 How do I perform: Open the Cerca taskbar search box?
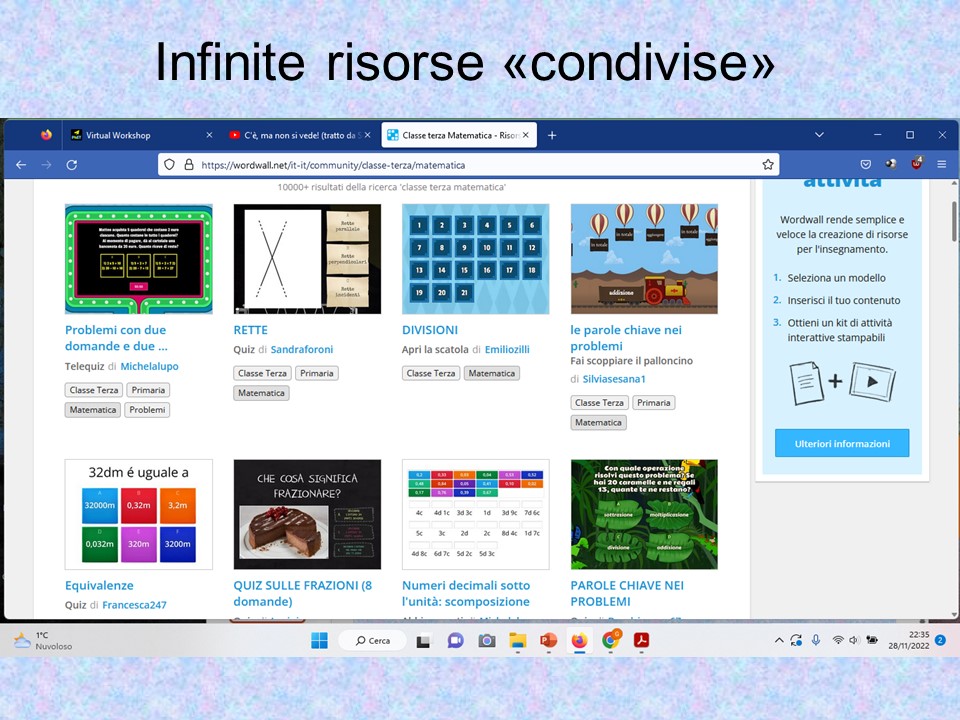click(x=372, y=640)
